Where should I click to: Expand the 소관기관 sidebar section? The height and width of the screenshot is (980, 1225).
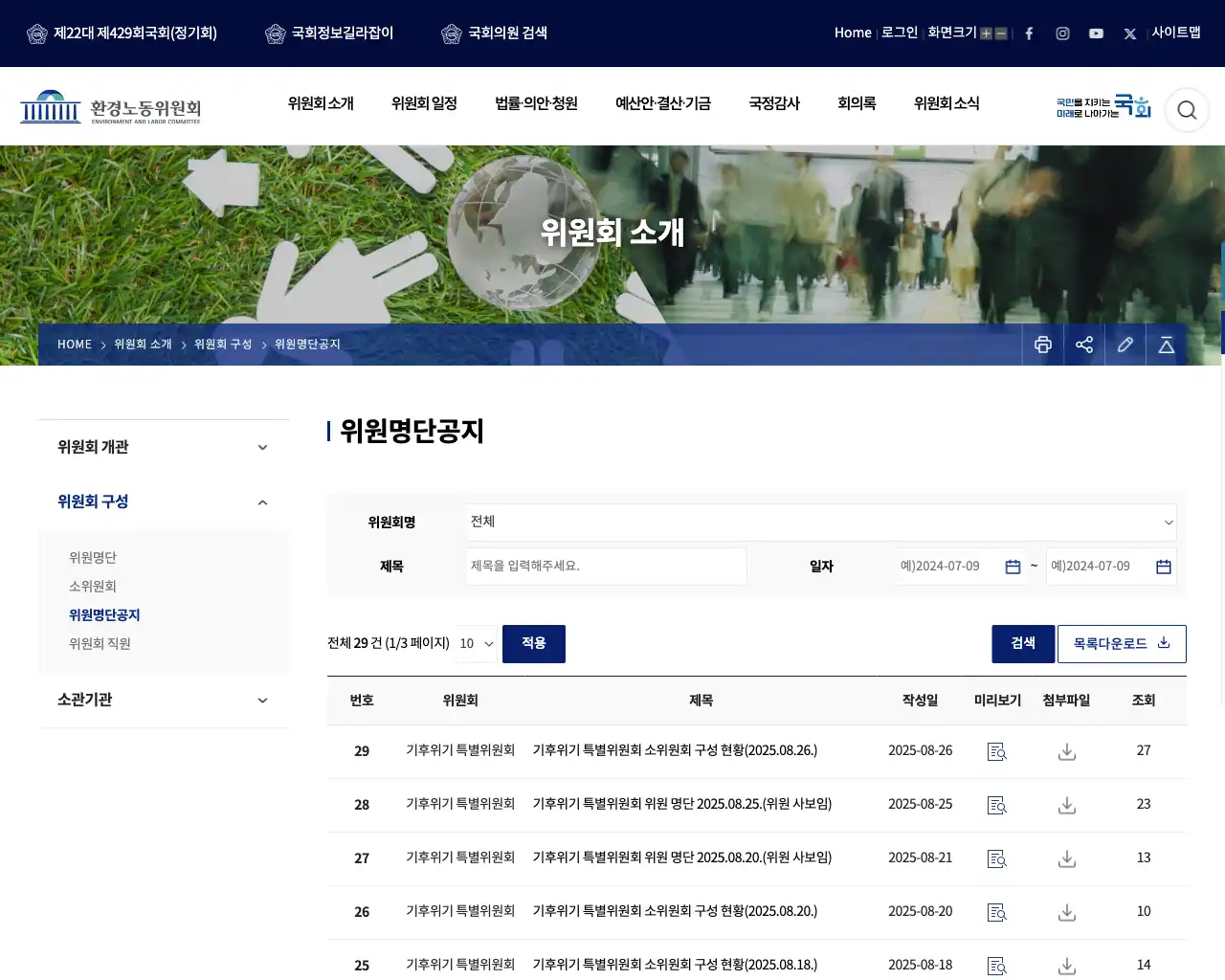(x=164, y=700)
